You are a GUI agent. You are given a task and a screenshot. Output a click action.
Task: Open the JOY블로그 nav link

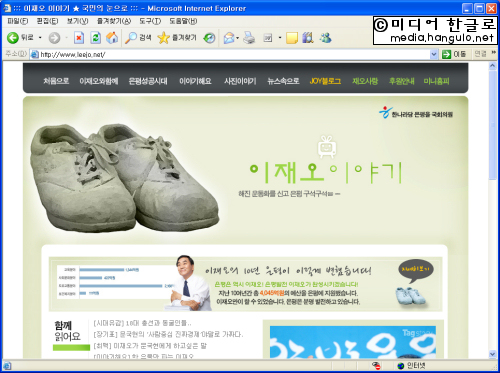pyautogui.click(x=325, y=81)
